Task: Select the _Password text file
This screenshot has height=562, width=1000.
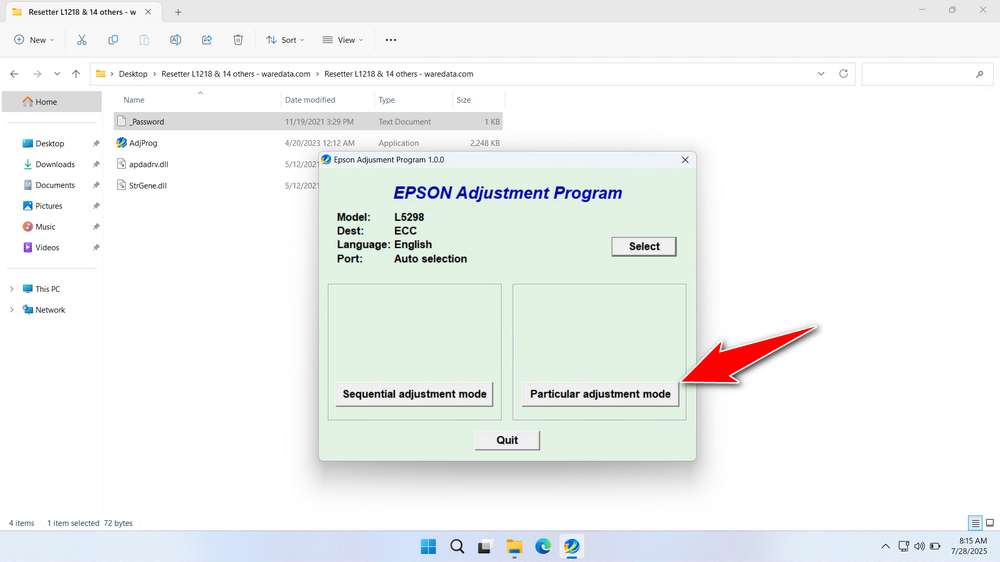Action: point(308,121)
